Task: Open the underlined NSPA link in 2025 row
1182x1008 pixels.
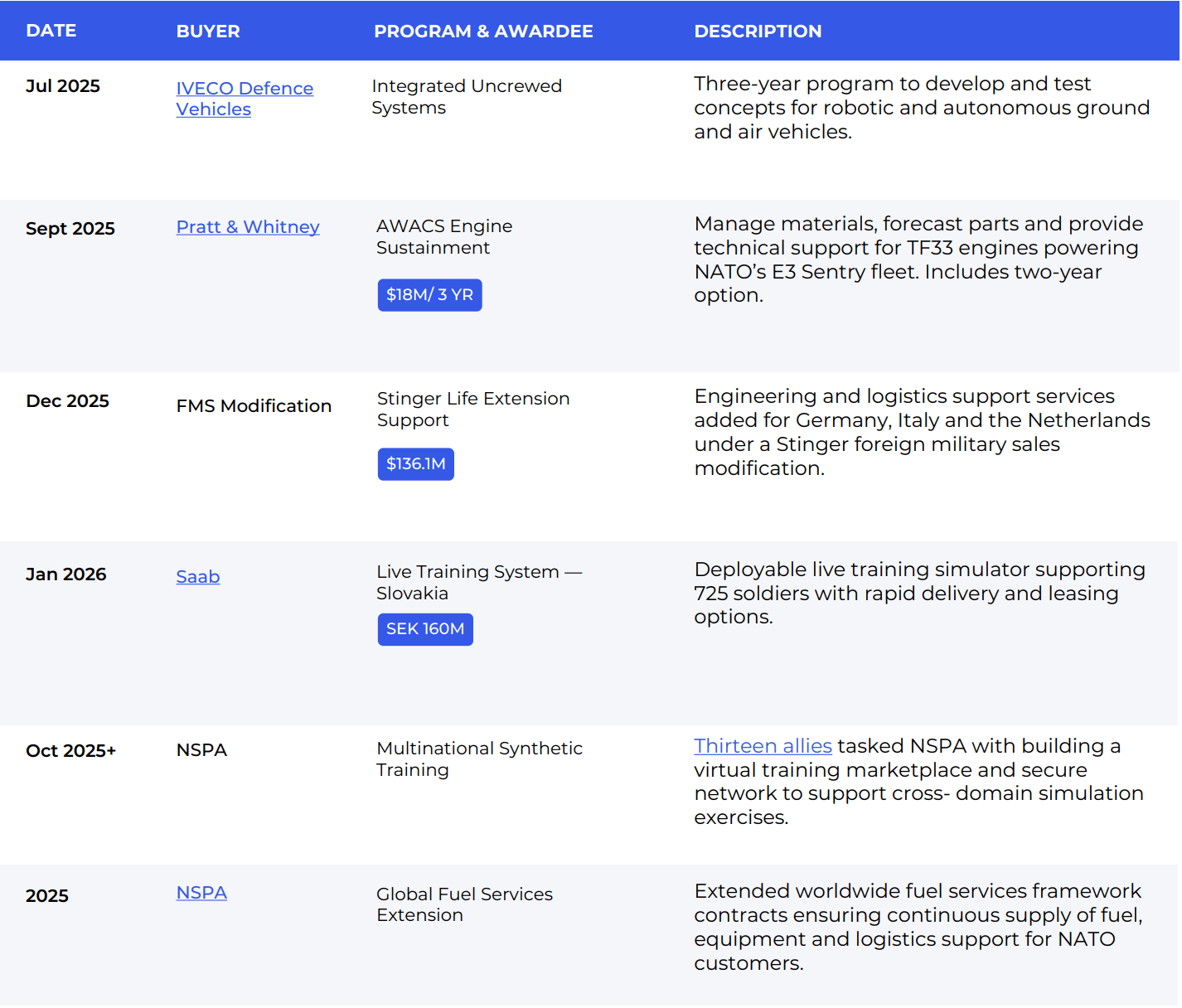Action: coord(201,893)
